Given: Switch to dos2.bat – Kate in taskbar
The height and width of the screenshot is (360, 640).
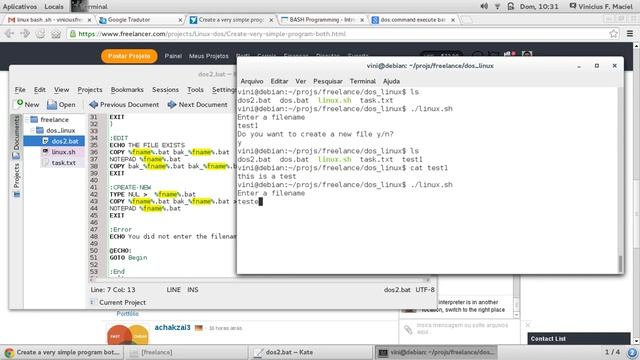Looking at the screenshot, I should tap(310, 352).
